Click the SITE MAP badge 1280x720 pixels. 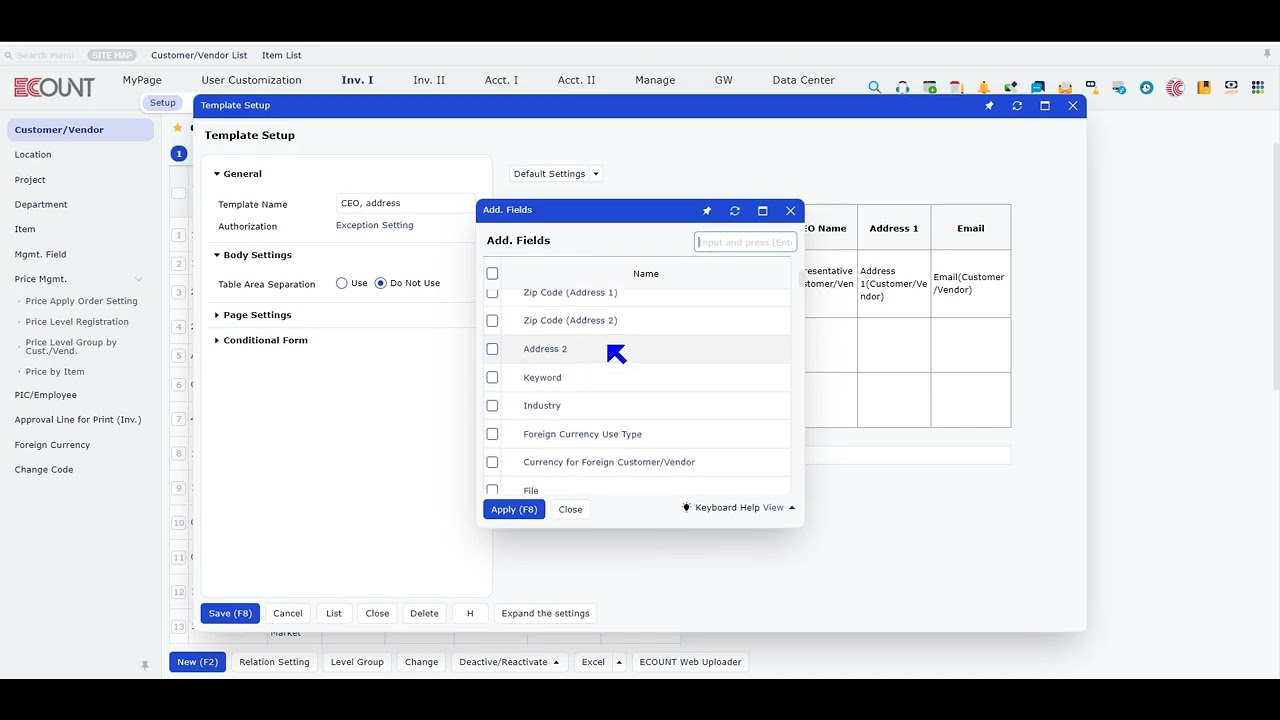pyautogui.click(x=111, y=55)
